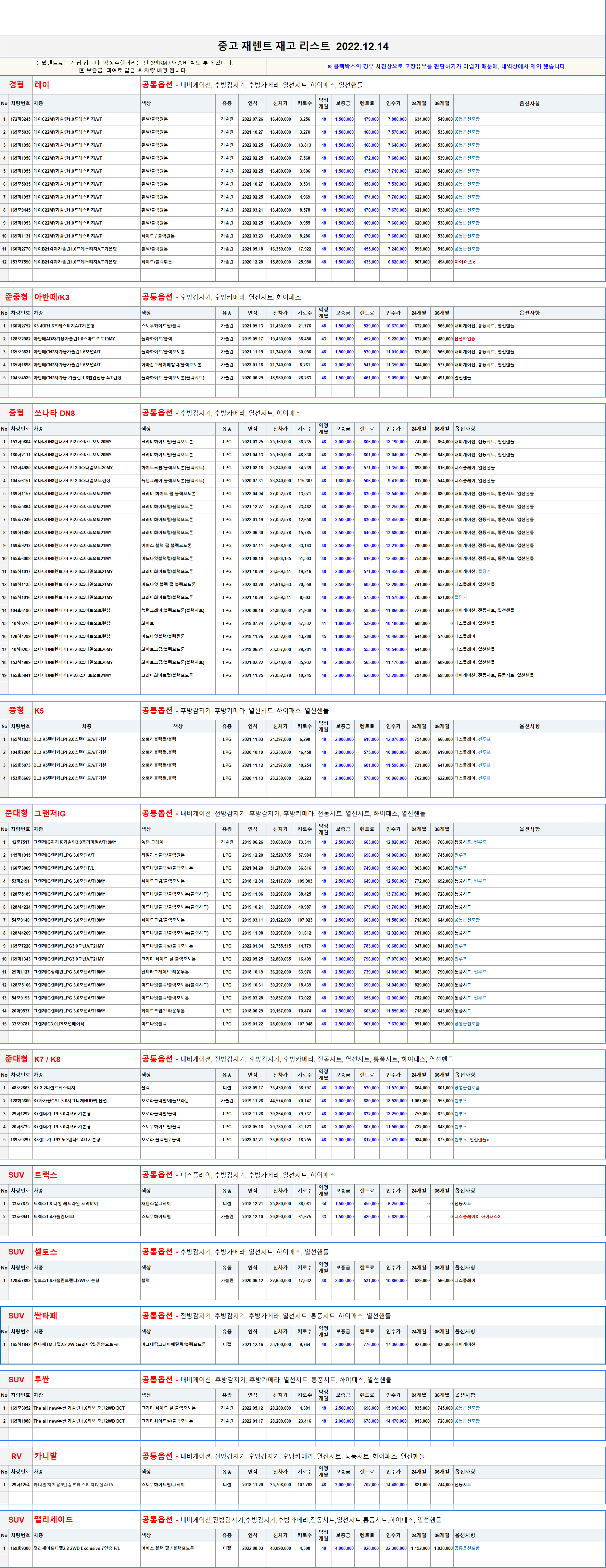Select the new-car price 40,890,000
Image resolution: width=606 pixels, height=1568 pixels.
pyautogui.click(x=280, y=1549)
